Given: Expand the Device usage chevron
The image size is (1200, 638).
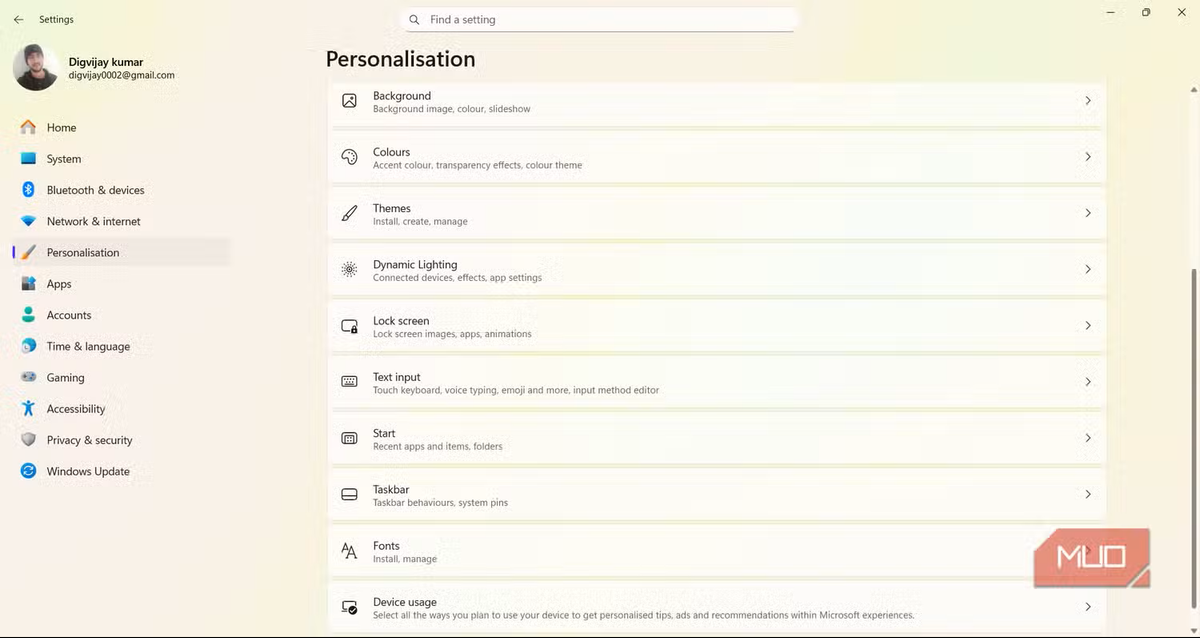Looking at the screenshot, I should point(1088,607).
